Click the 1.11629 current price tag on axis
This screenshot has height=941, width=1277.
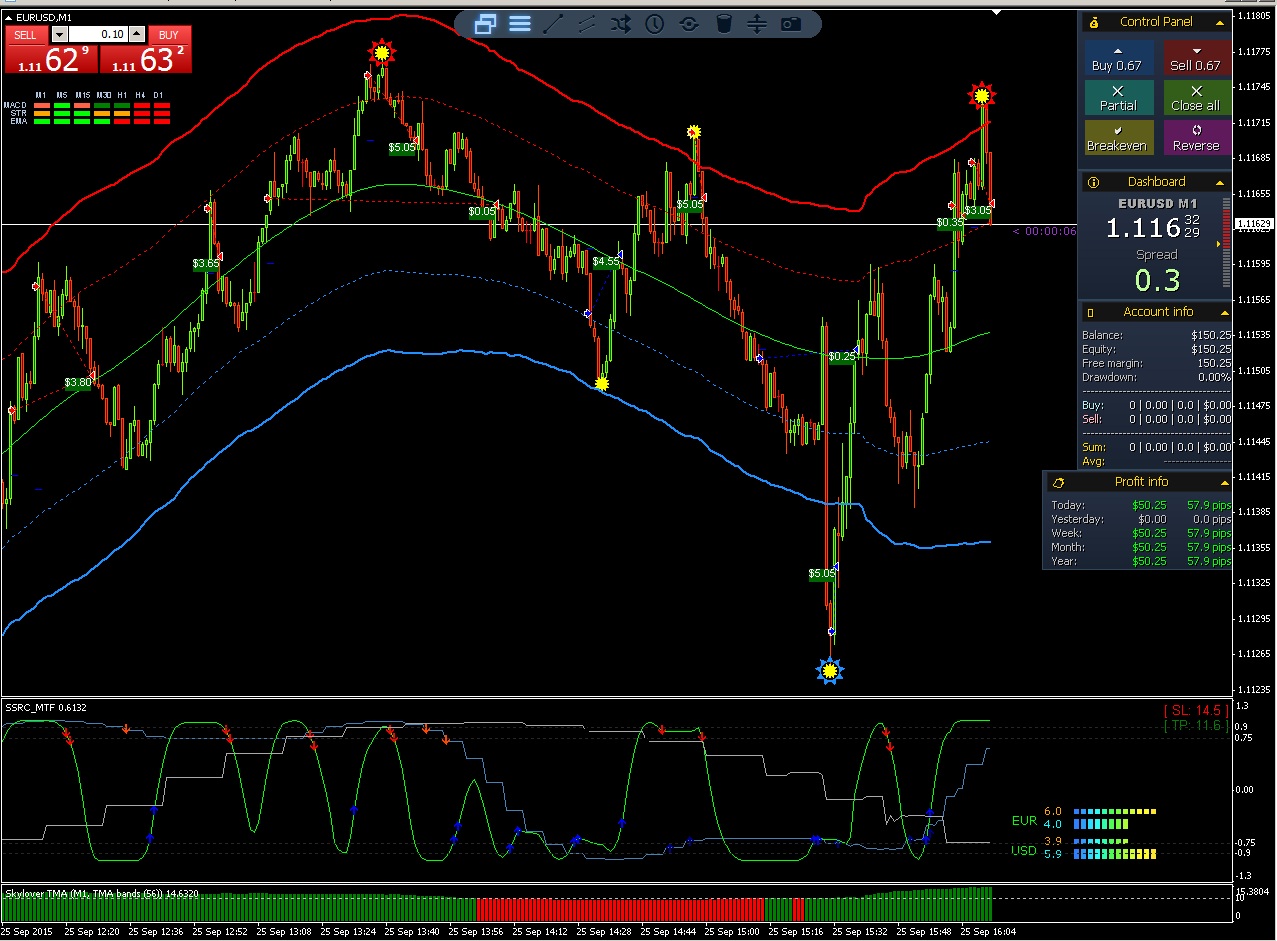click(x=1254, y=224)
